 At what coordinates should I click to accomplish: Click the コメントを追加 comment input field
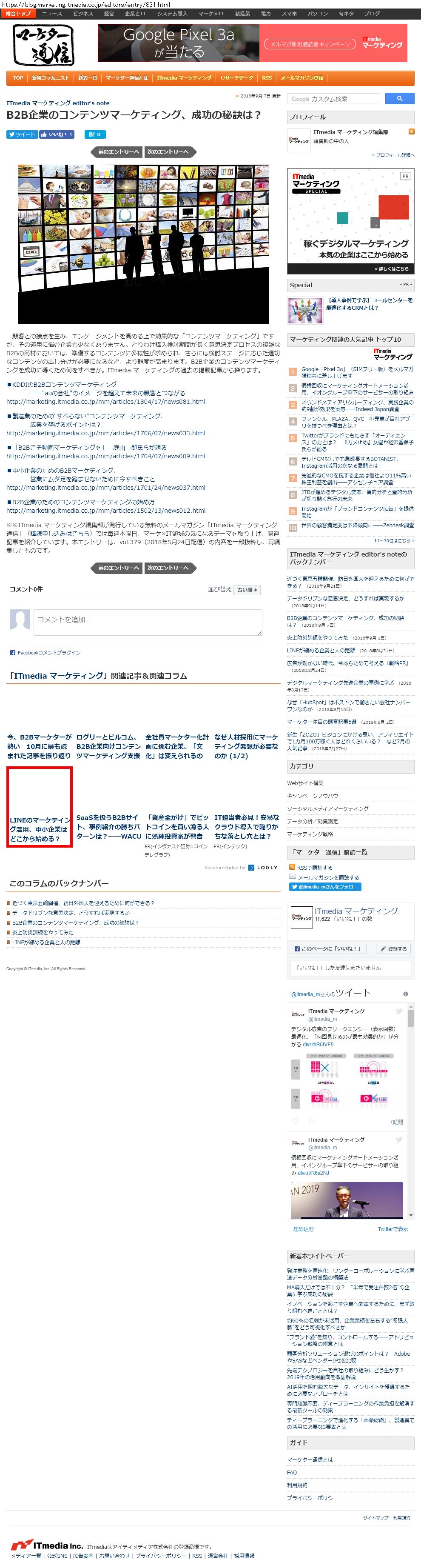pyautogui.click(x=148, y=622)
